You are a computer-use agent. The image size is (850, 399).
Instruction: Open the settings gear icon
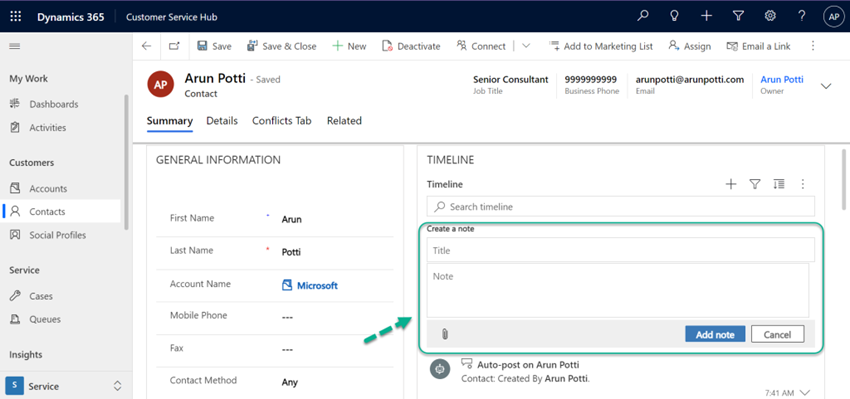tap(770, 16)
